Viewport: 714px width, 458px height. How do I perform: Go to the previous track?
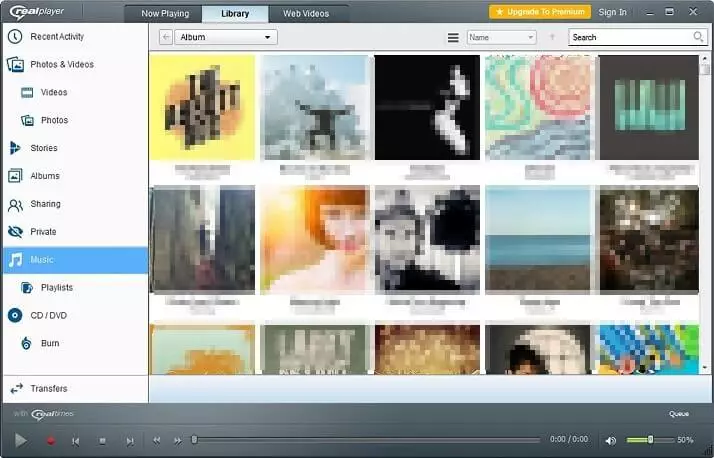click(x=75, y=440)
